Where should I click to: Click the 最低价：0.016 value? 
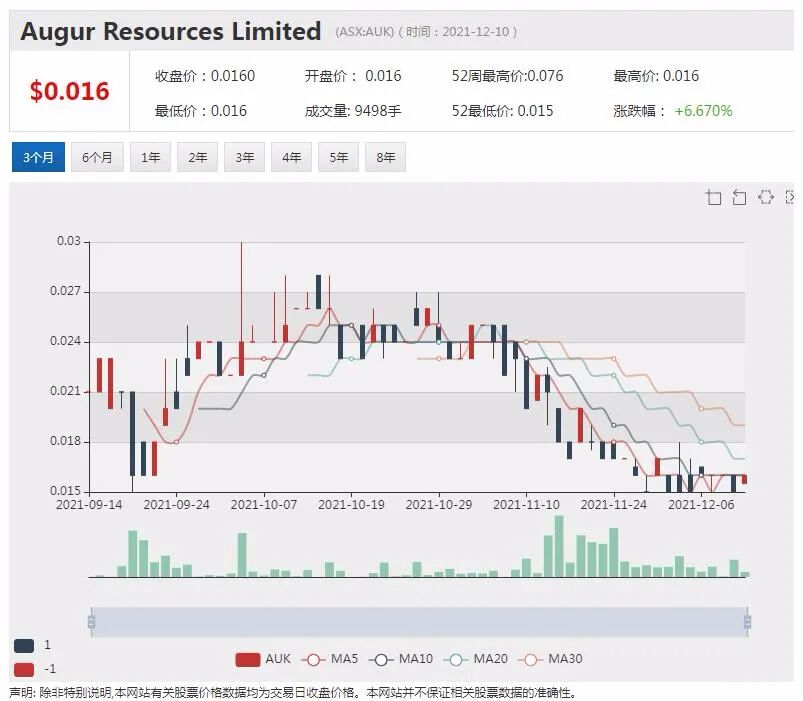tap(201, 111)
